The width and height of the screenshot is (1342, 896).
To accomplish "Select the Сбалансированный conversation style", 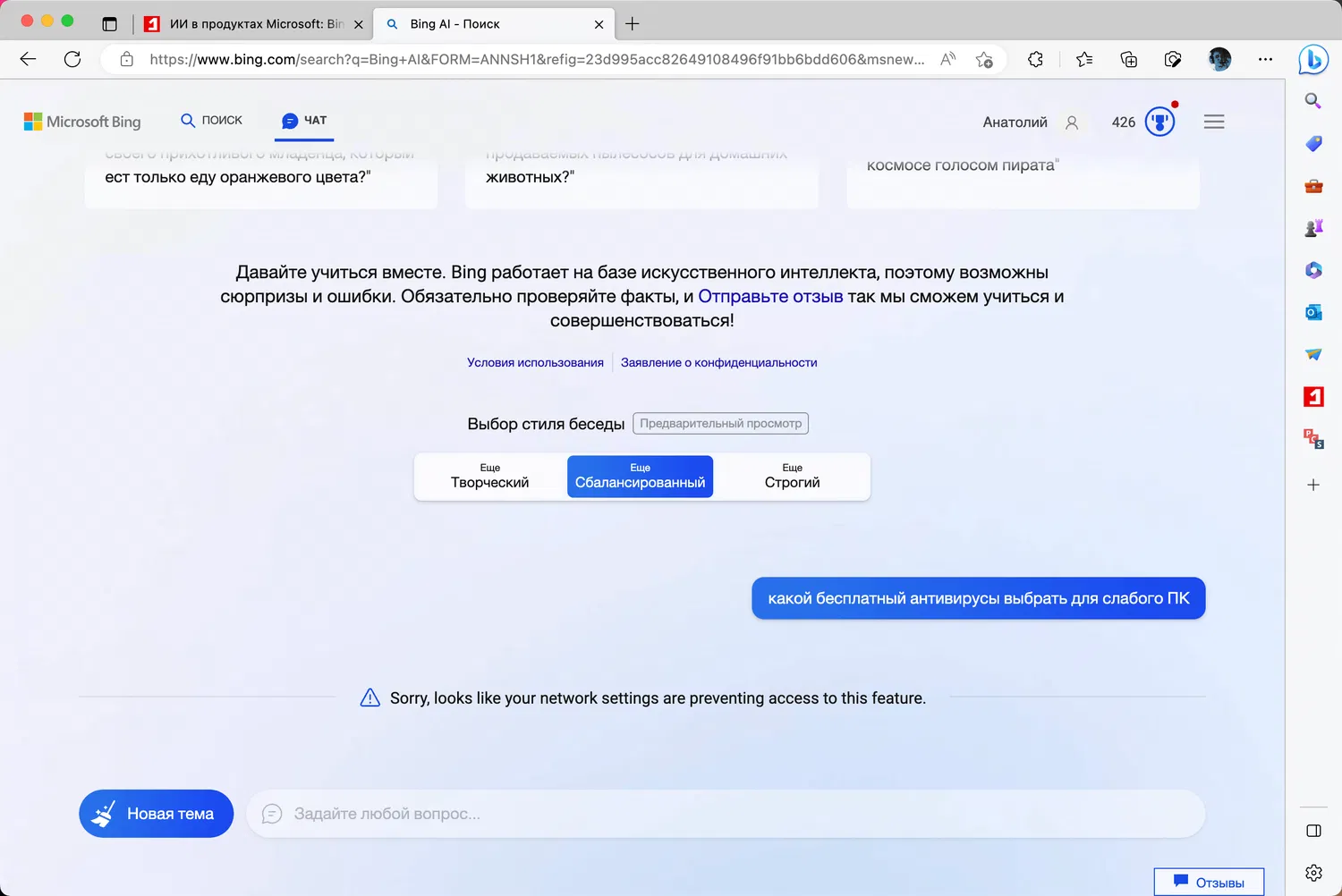I will [x=641, y=477].
